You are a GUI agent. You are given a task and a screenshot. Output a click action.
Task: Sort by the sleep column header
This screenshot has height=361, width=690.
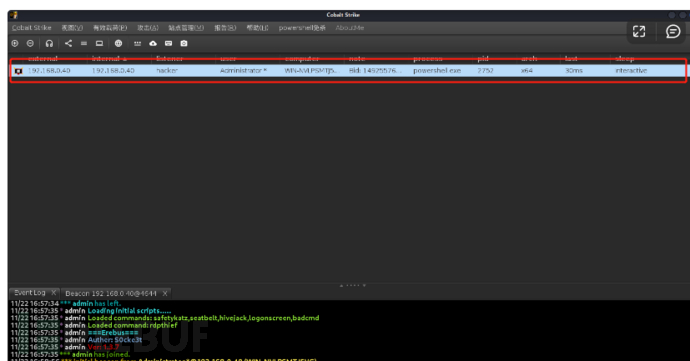click(x=625, y=59)
